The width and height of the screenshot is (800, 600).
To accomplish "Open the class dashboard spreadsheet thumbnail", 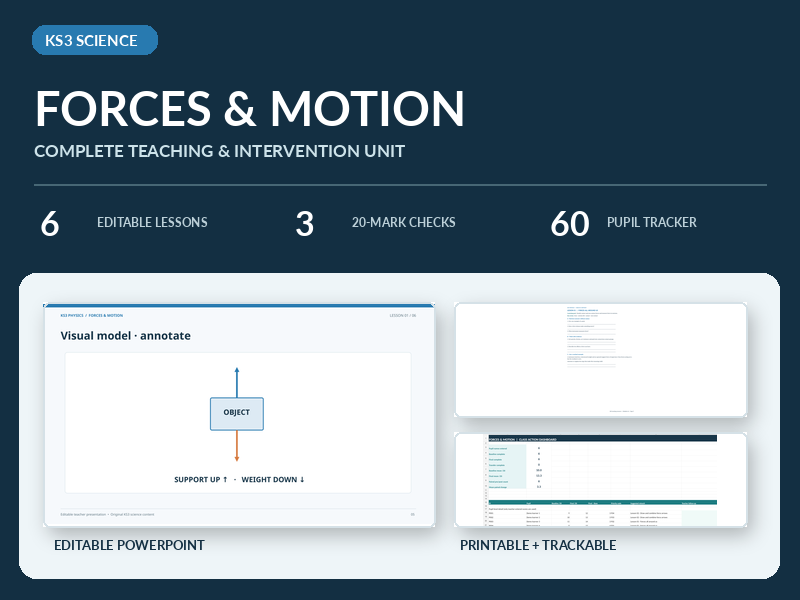I will pos(601,480).
